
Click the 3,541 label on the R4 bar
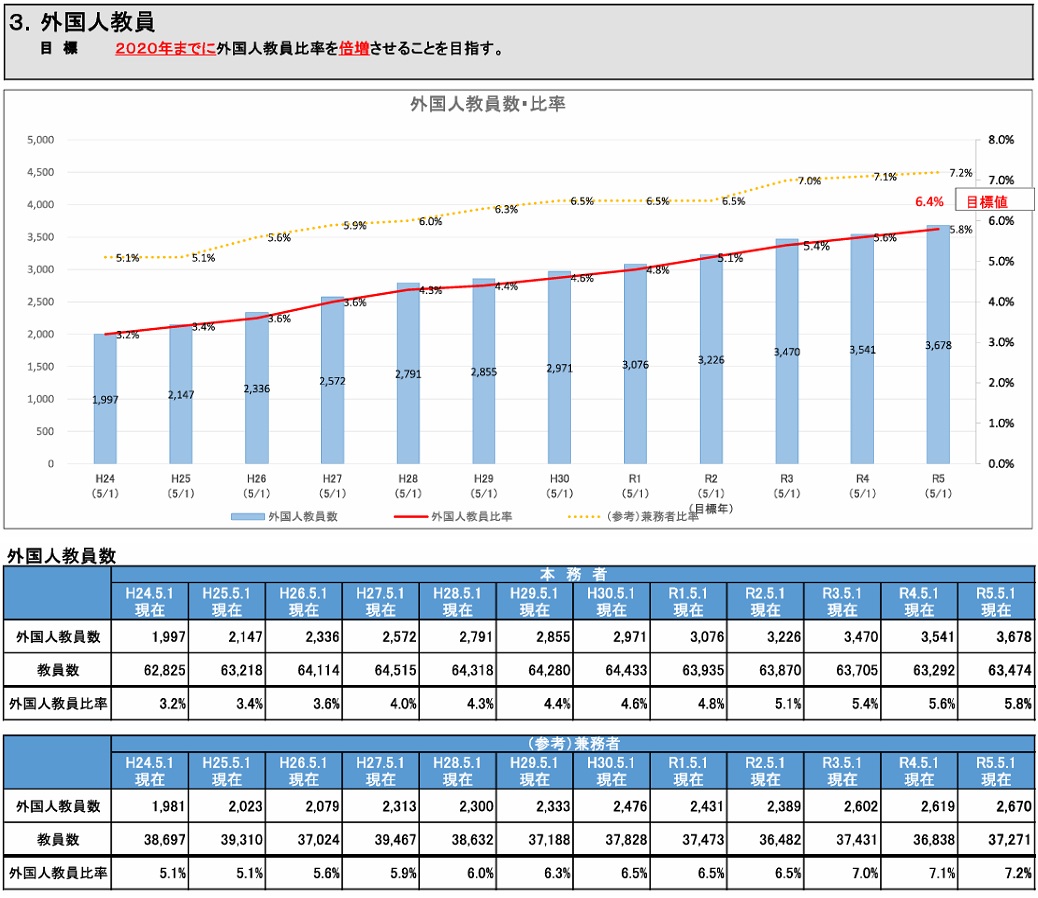click(x=863, y=349)
